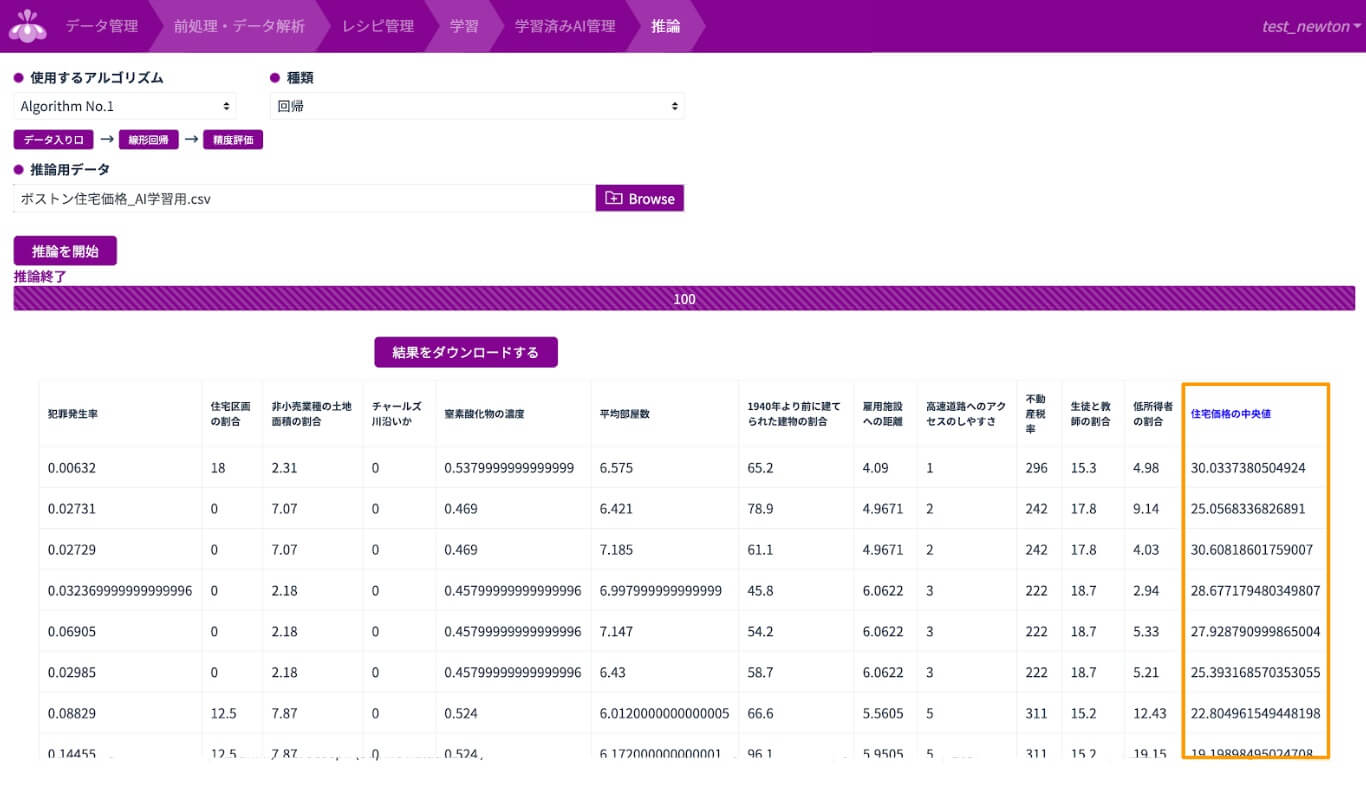Switch to the レシピ管理 tab
Viewport: 1366px width, 806px height.
tap(377, 26)
